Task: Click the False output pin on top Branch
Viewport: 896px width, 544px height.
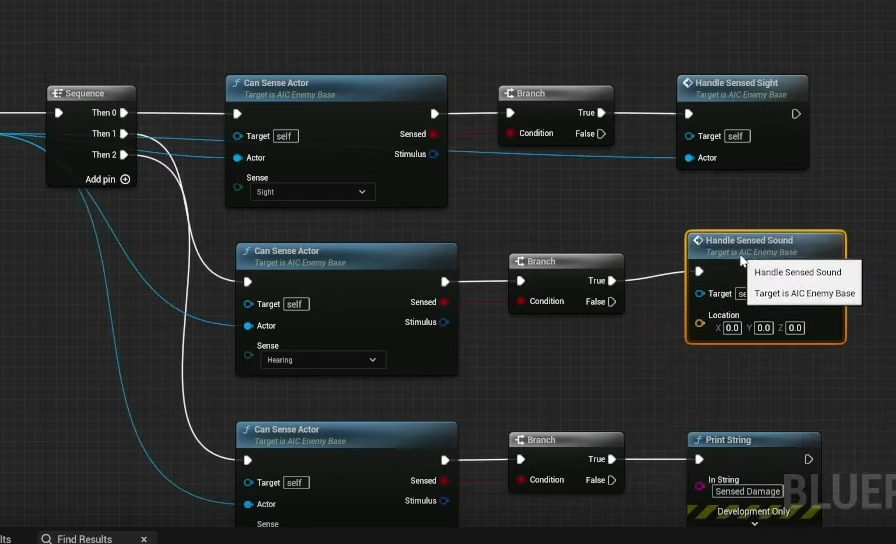Action: pos(601,134)
